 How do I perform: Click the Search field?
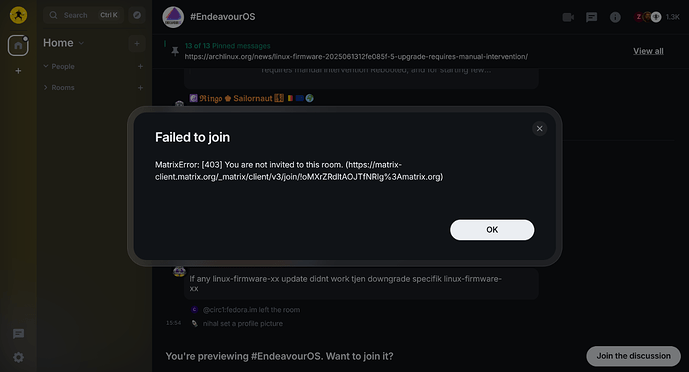click(83, 15)
